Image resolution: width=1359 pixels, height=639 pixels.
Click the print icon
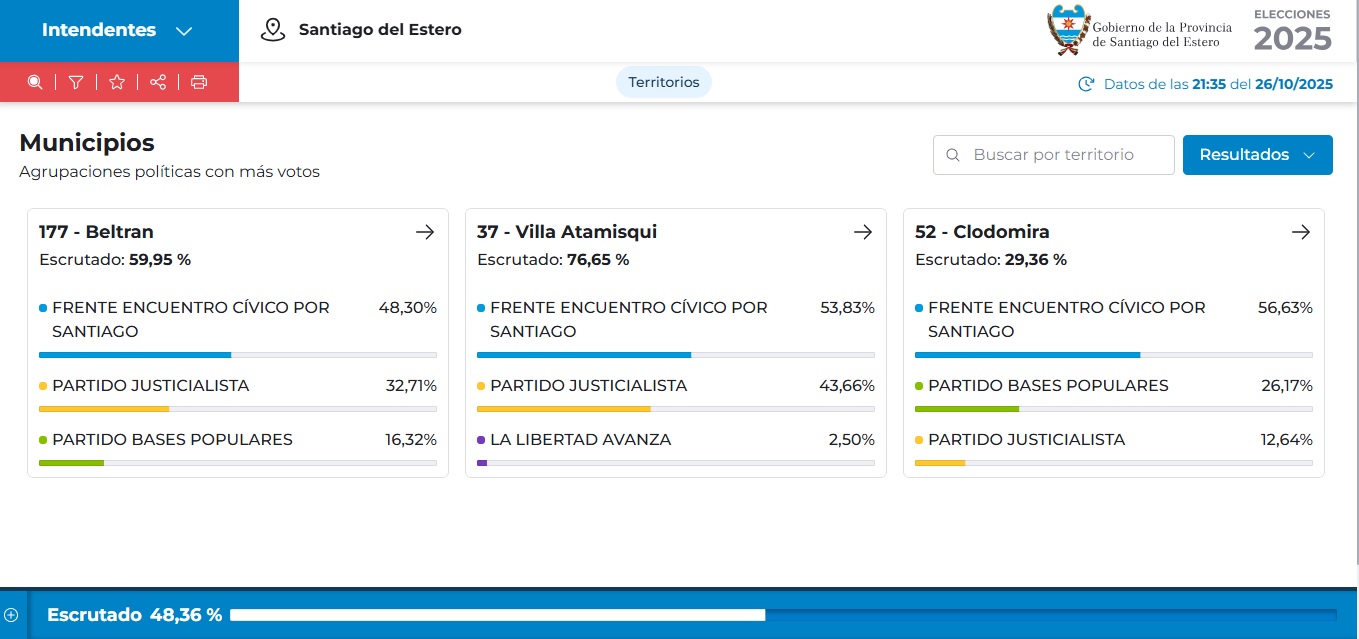pos(199,82)
